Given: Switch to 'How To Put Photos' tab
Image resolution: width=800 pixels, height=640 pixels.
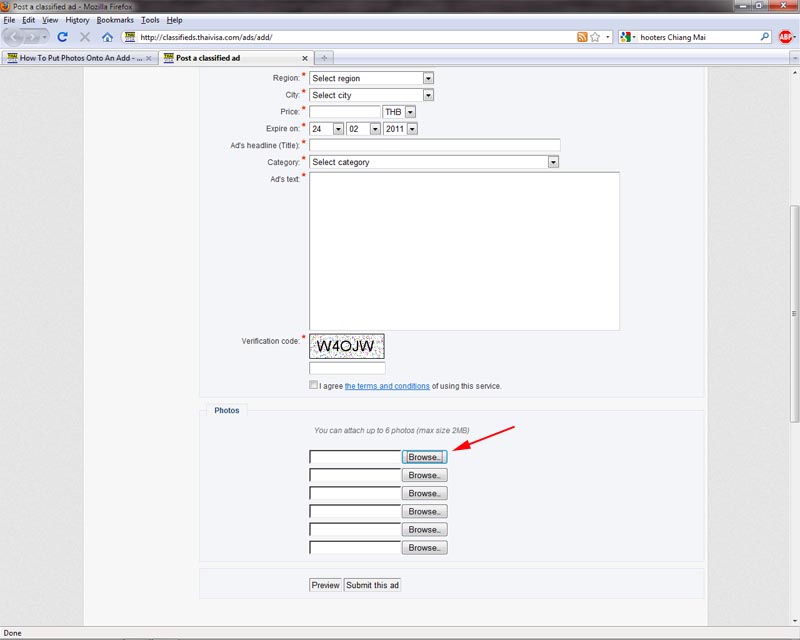Looking at the screenshot, I should [x=80, y=58].
